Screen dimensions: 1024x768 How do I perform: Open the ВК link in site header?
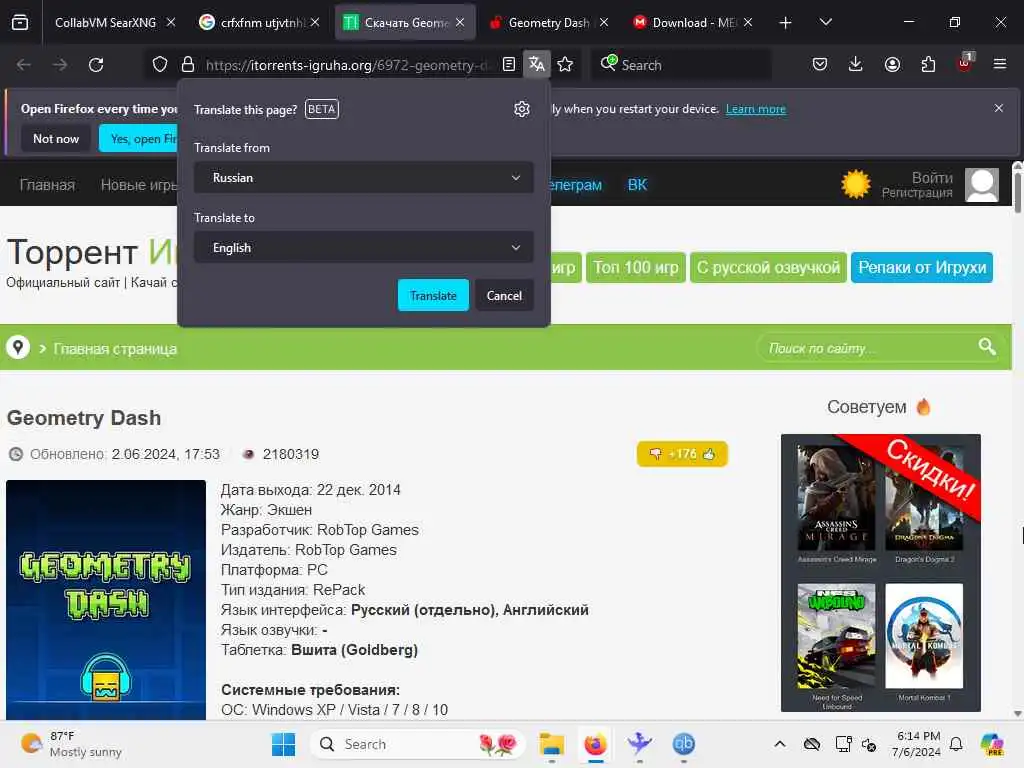pos(637,185)
